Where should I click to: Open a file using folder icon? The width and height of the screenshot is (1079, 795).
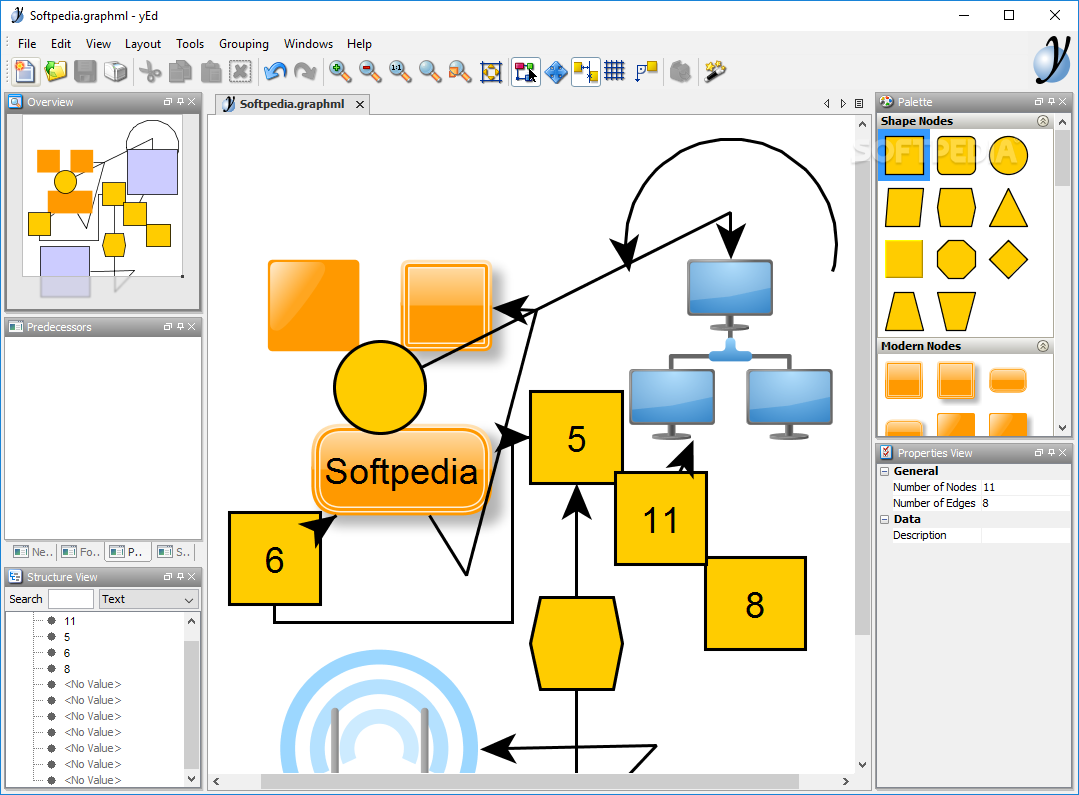[x=56, y=72]
